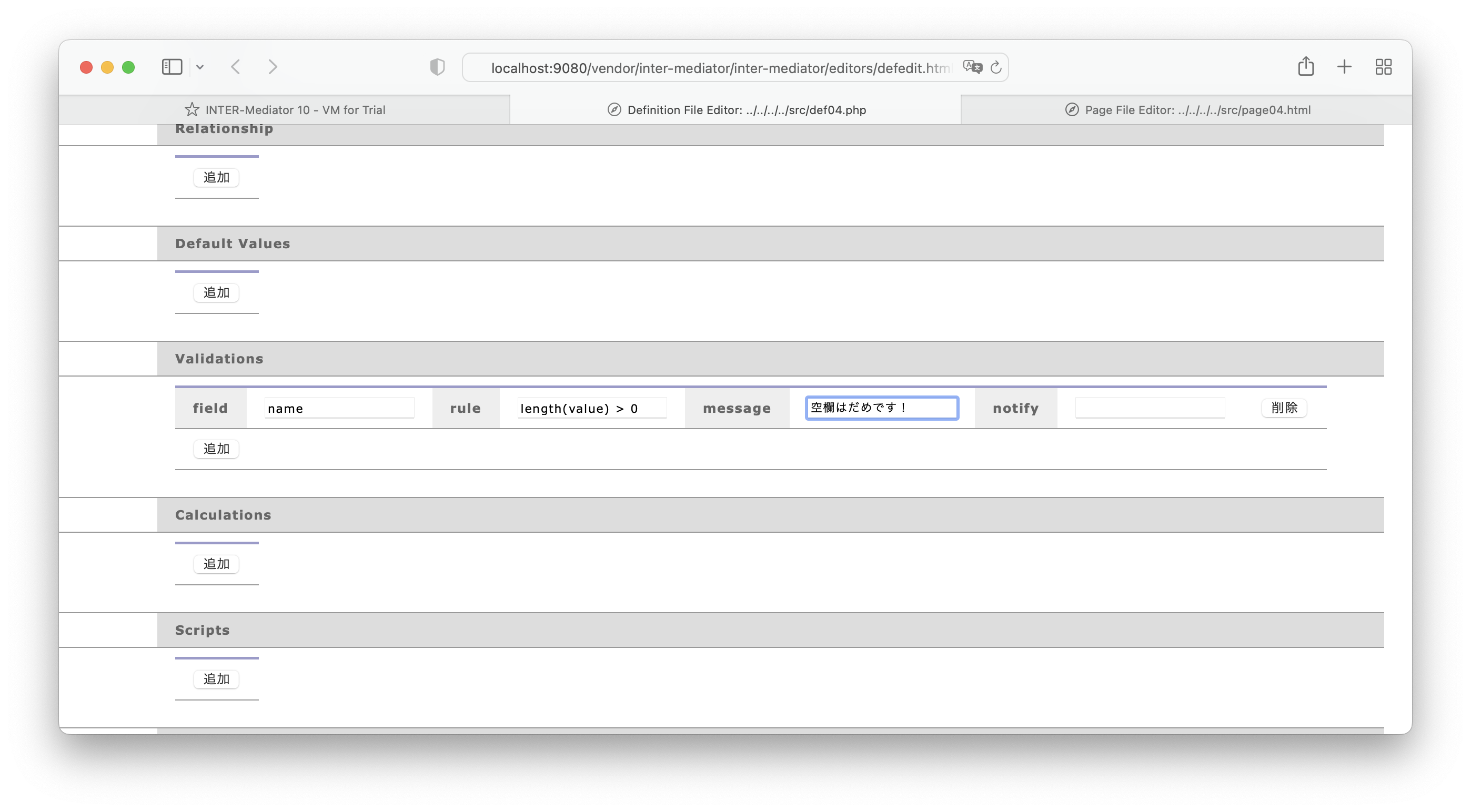Focus the validation field input 'name'

[339, 408]
